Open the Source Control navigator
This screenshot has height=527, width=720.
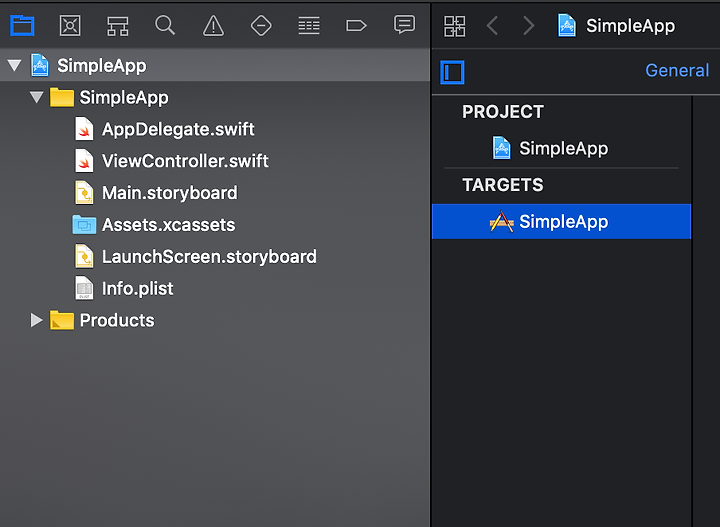tap(70, 25)
